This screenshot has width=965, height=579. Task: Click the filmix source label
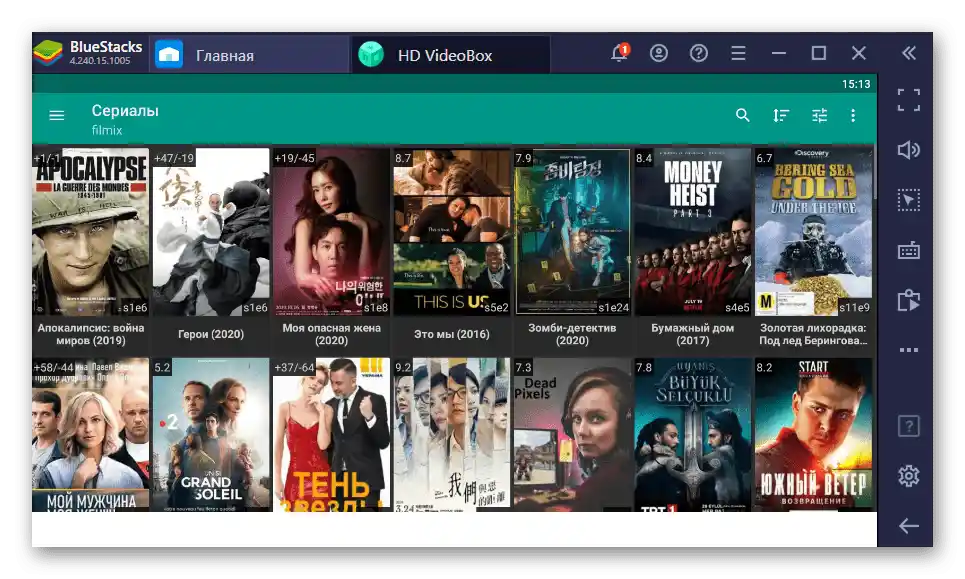(107, 130)
